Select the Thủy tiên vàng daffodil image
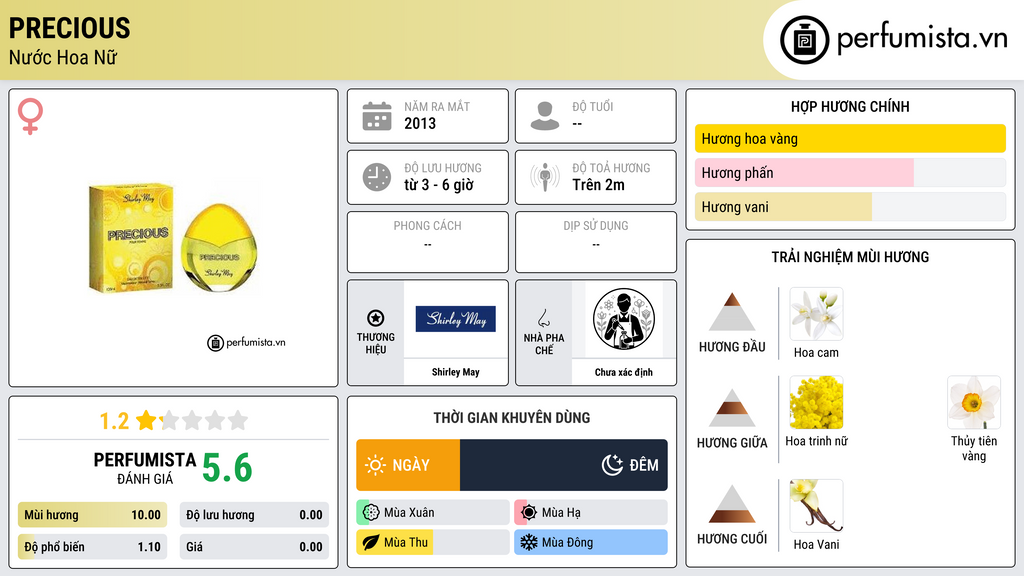Screen dimensions: 1024x576 coord(974,402)
